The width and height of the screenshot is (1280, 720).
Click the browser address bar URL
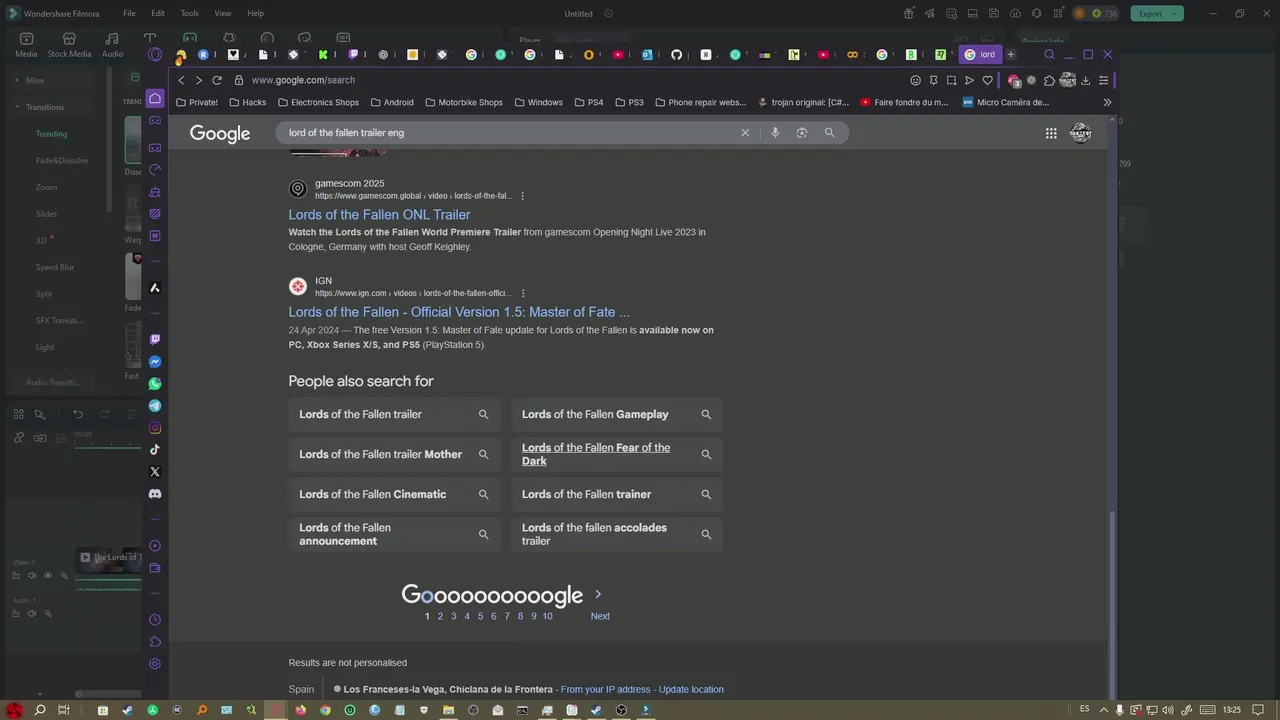click(x=303, y=80)
